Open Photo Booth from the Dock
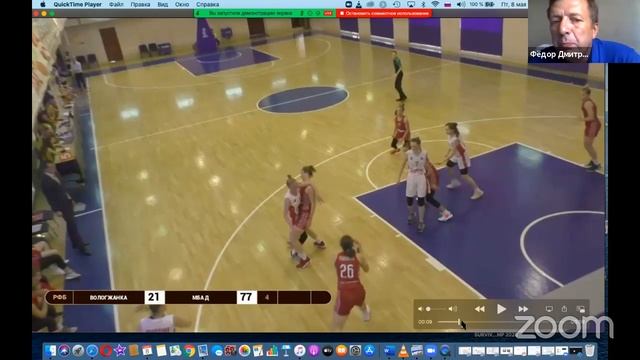 [230, 351]
